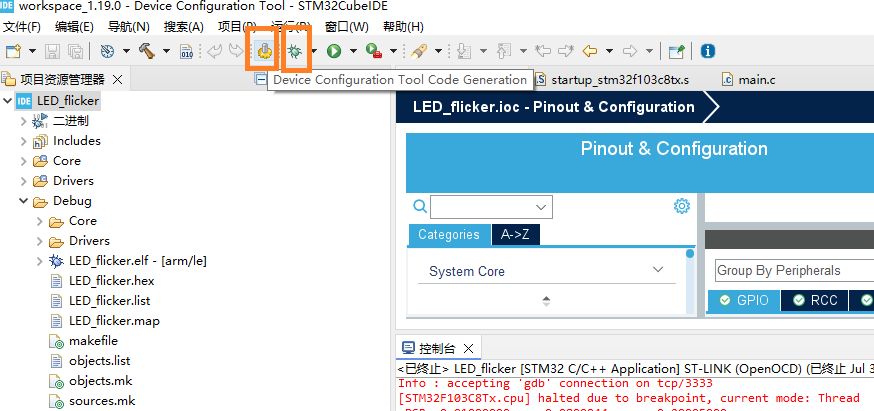Expand the top-level Drivers folder
Screen dimensions: 874x411
(x=23, y=181)
